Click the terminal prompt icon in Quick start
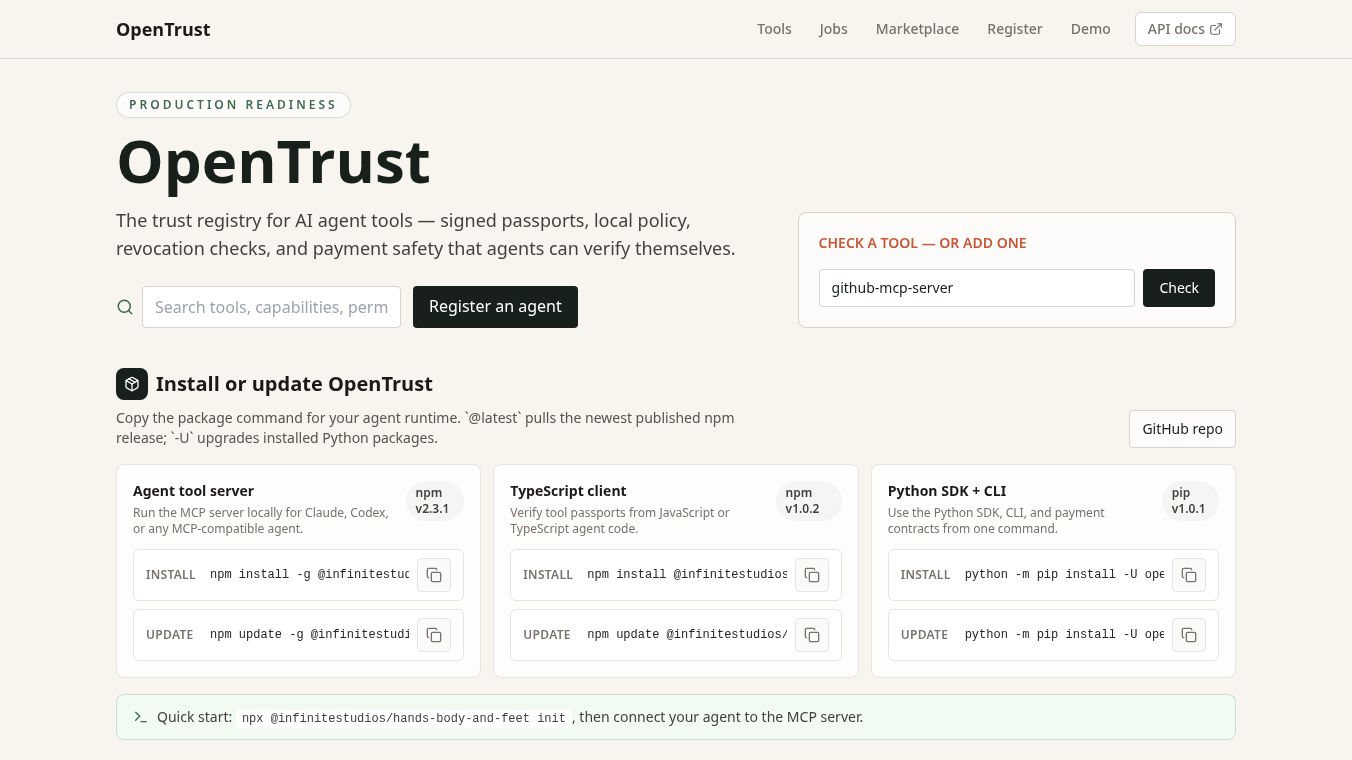Screen dimensions: 1352x760 [x=141, y=717]
